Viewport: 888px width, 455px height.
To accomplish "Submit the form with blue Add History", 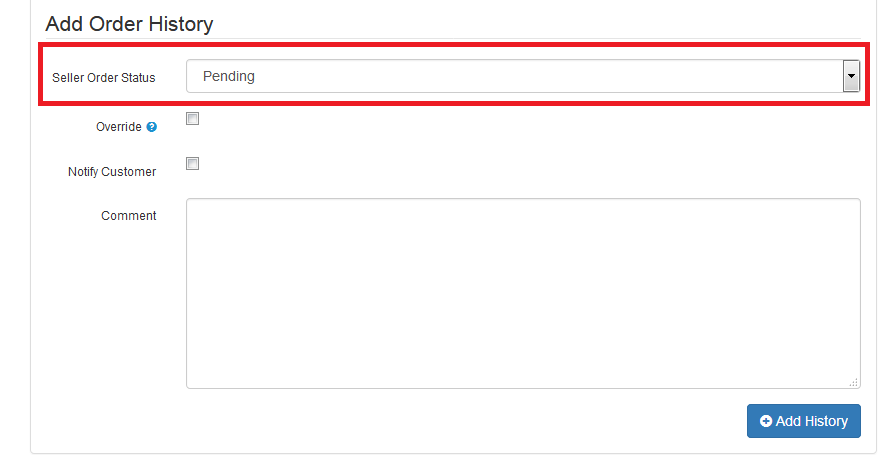I will point(804,421).
